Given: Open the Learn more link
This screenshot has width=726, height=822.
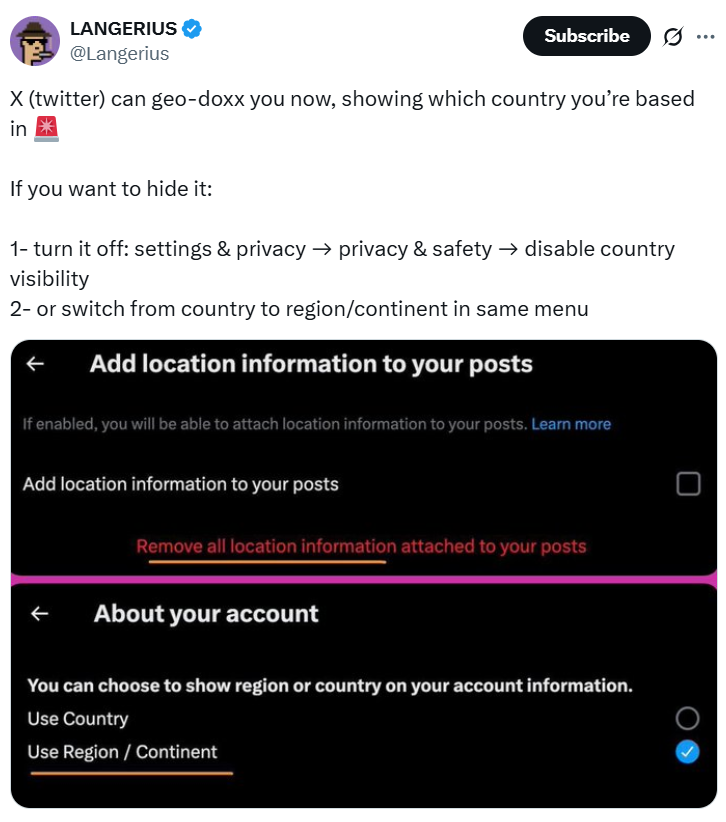Looking at the screenshot, I should 571,424.
